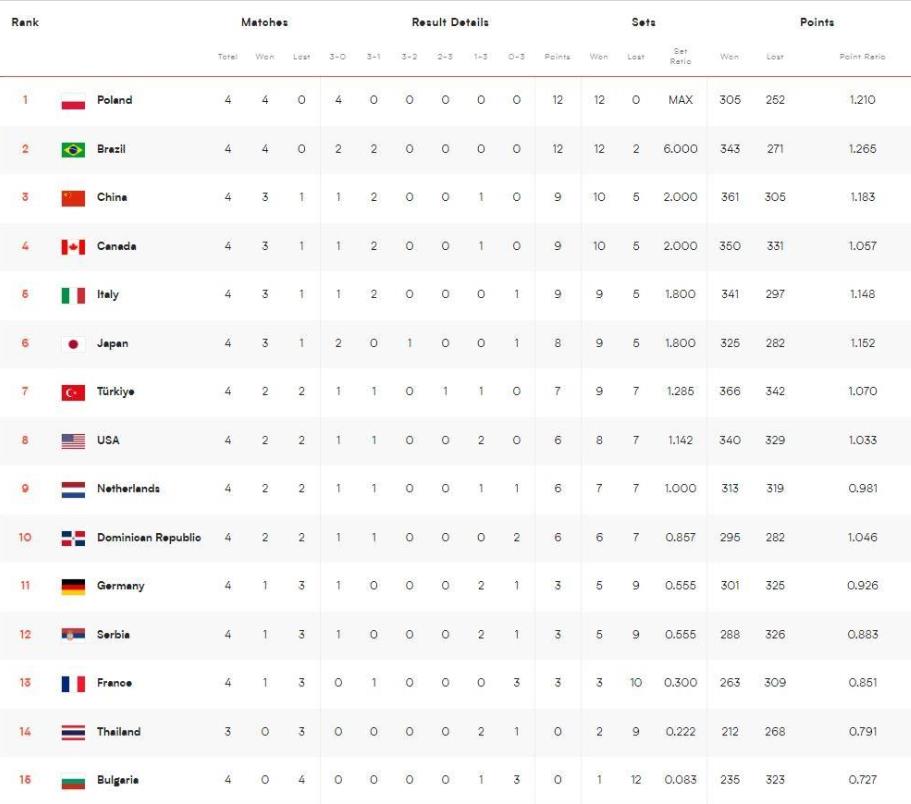911x804 pixels.
Task: Click the Set Ratio column header
Action: pos(680,56)
